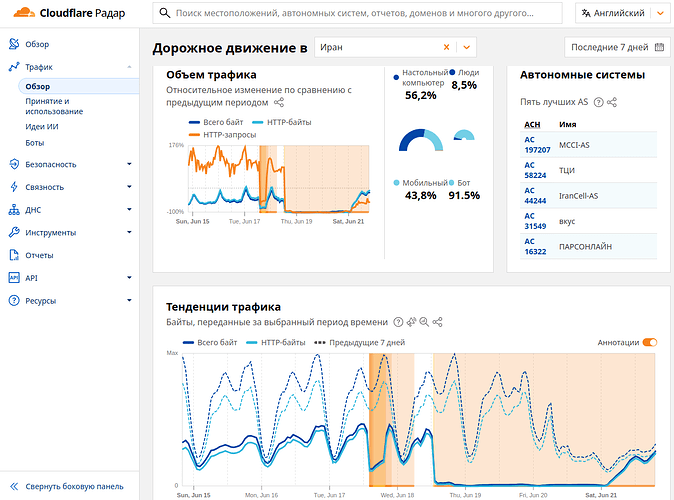Share the Объем трафика chart
Viewport: 674px width, 500px height.
(279, 102)
